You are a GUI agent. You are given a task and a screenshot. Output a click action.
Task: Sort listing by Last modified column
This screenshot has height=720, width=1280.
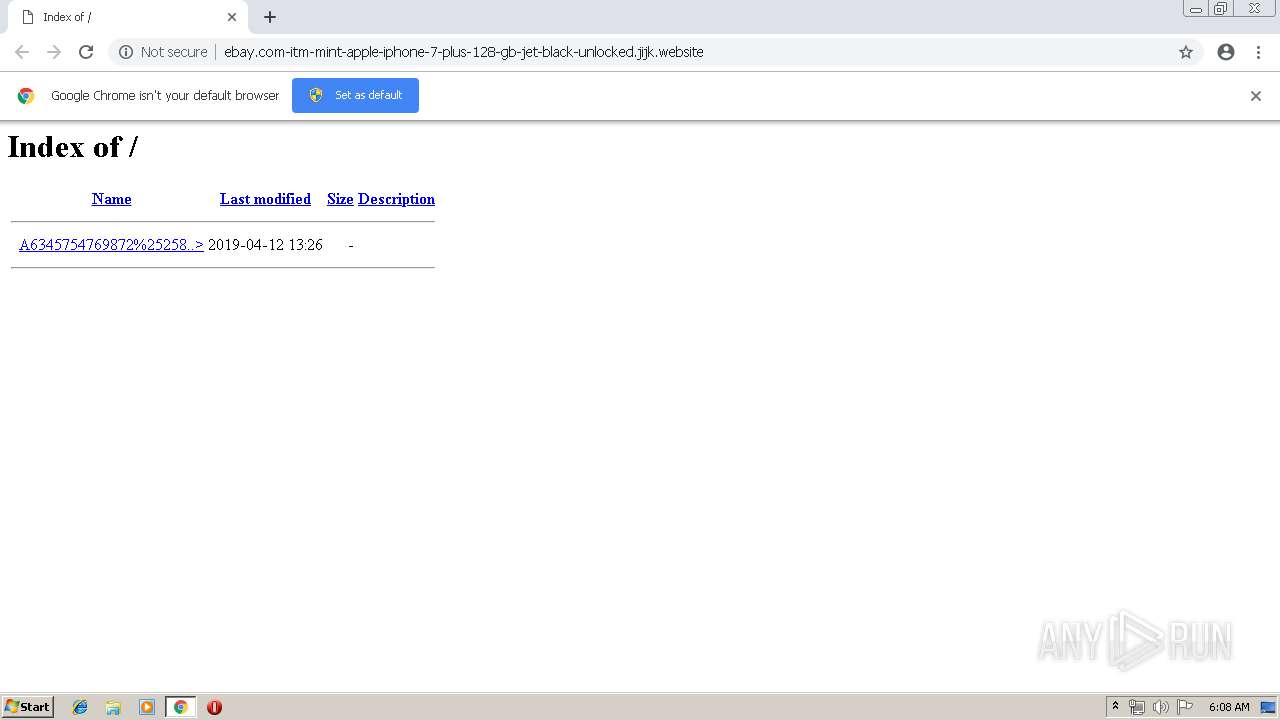click(265, 199)
